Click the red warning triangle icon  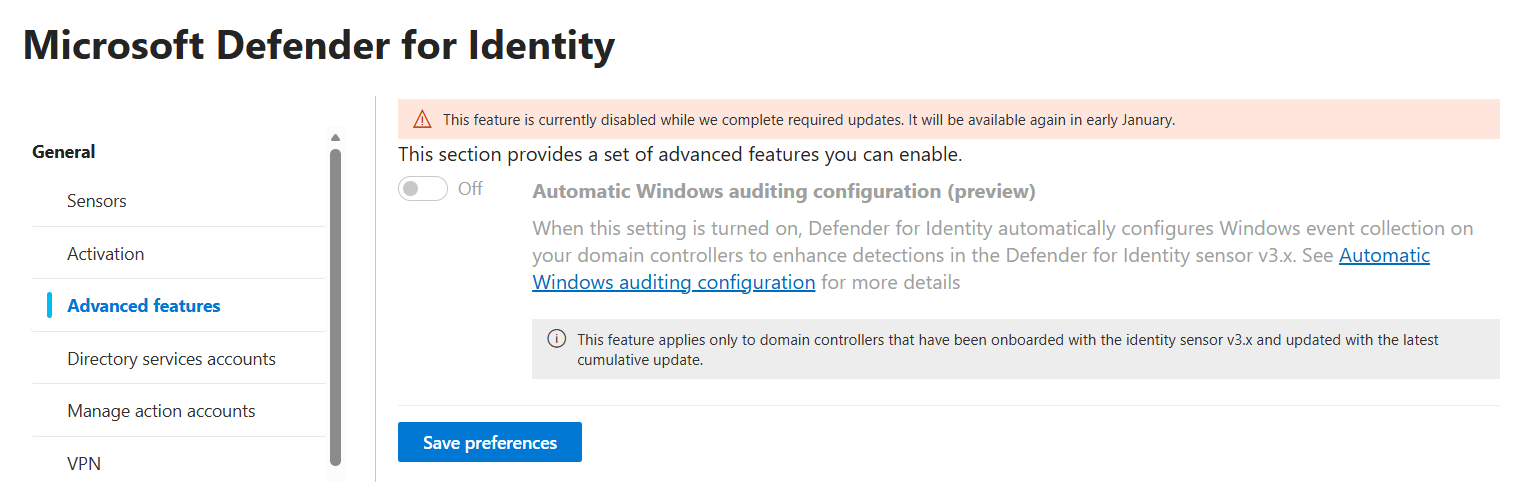click(423, 120)
